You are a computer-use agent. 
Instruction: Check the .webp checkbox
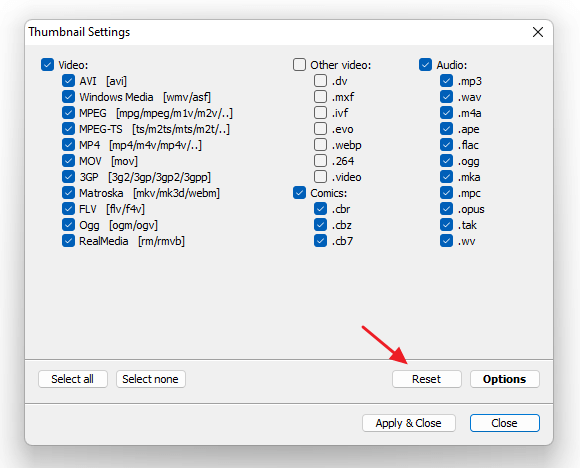(x=320, y=145)
